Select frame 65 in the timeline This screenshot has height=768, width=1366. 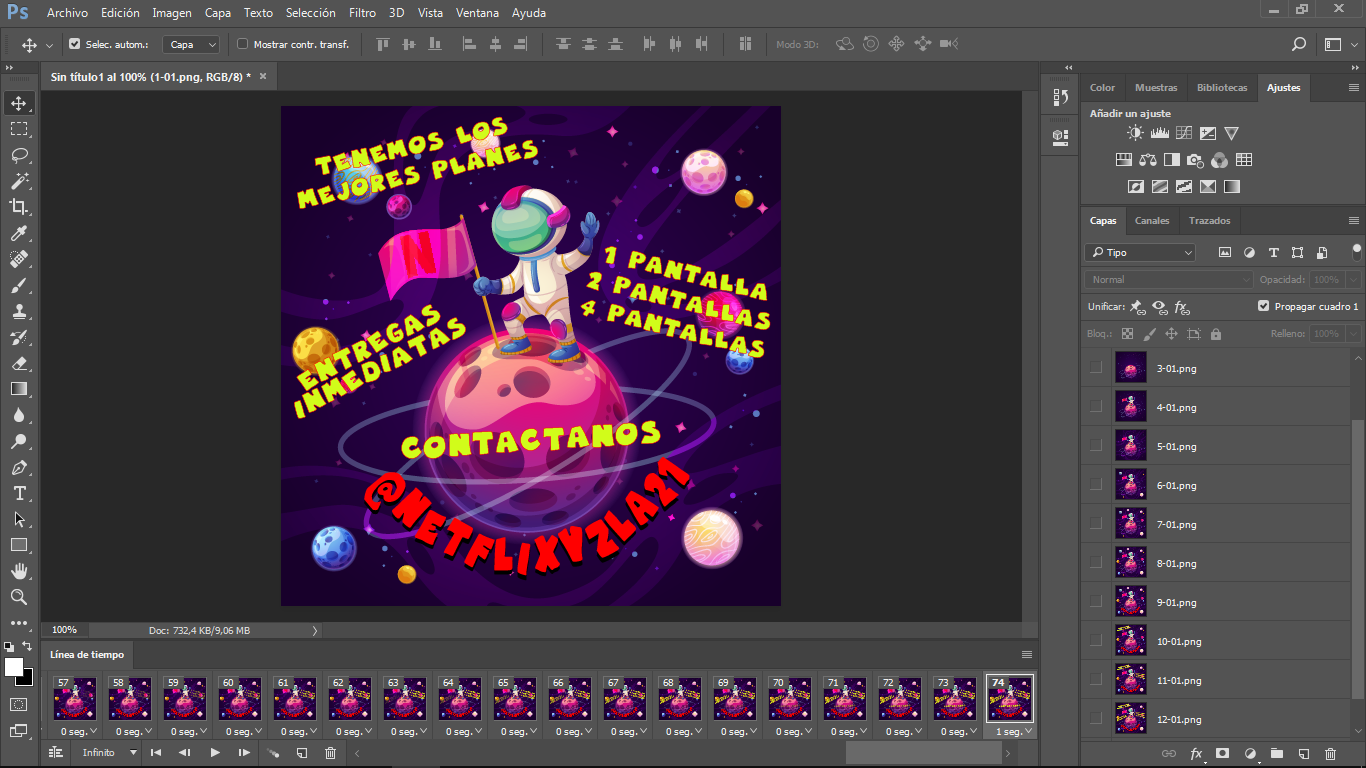(515, 698)
